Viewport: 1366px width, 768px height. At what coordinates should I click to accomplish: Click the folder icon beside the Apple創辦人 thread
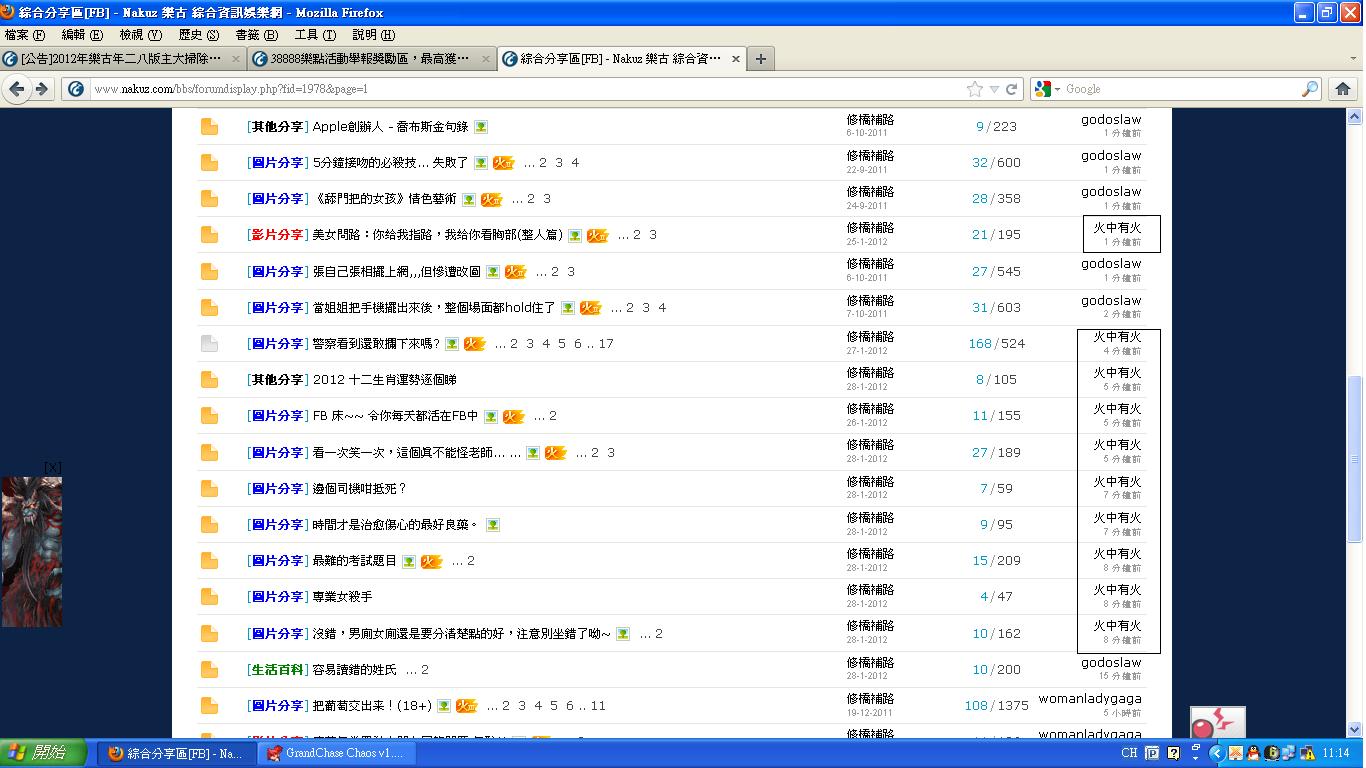coord(209,127)
